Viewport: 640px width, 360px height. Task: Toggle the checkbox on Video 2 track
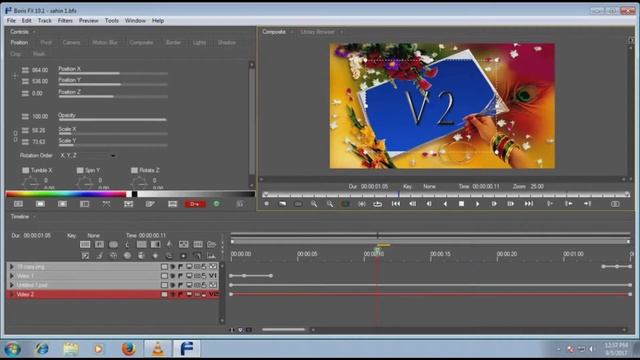pos(164,294)
